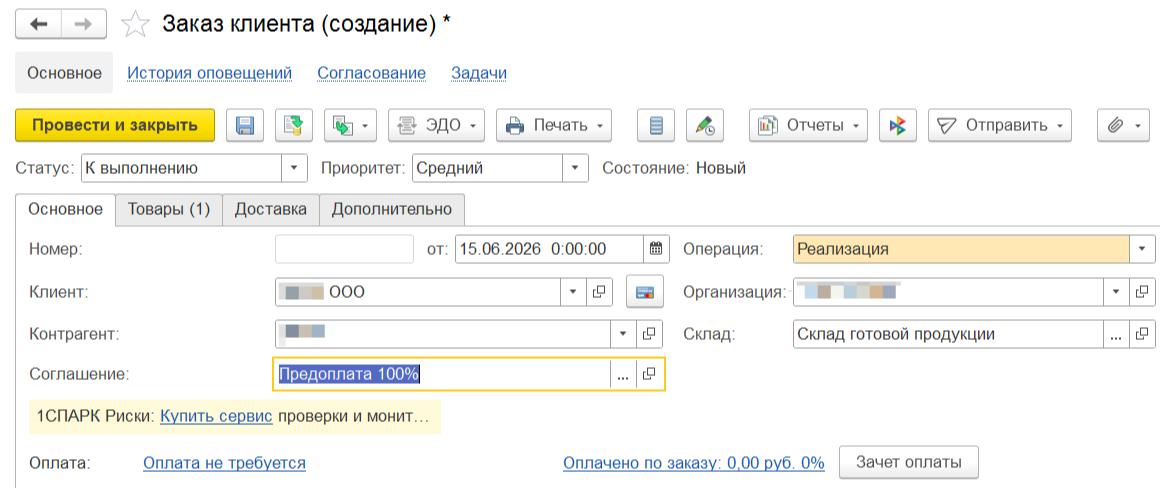Click the document list icon in the toolbar

656,126
